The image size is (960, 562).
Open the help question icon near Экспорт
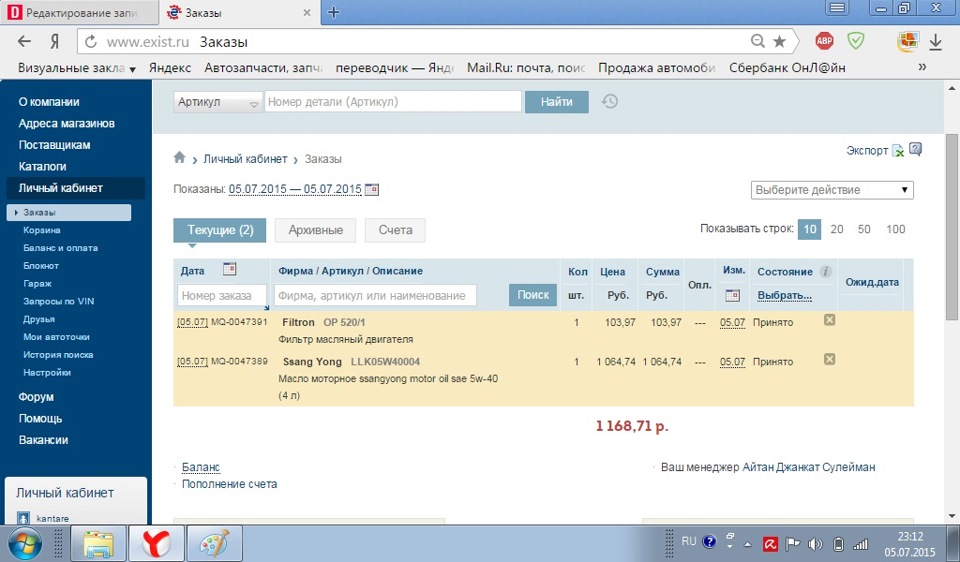915,149
